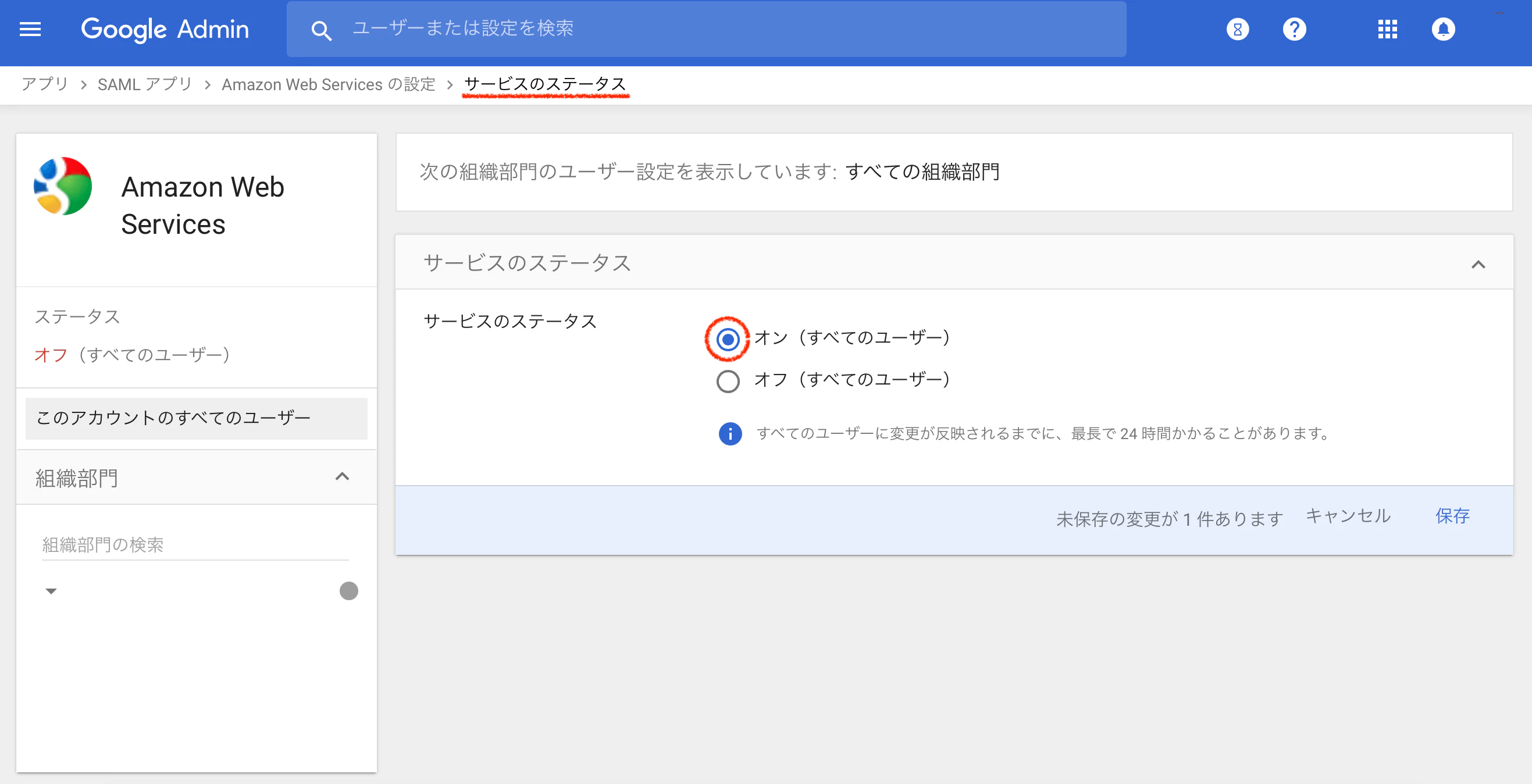Focus the user or settings search field
This screenshot has width=1532, height=784.
(x=706, y=29)
